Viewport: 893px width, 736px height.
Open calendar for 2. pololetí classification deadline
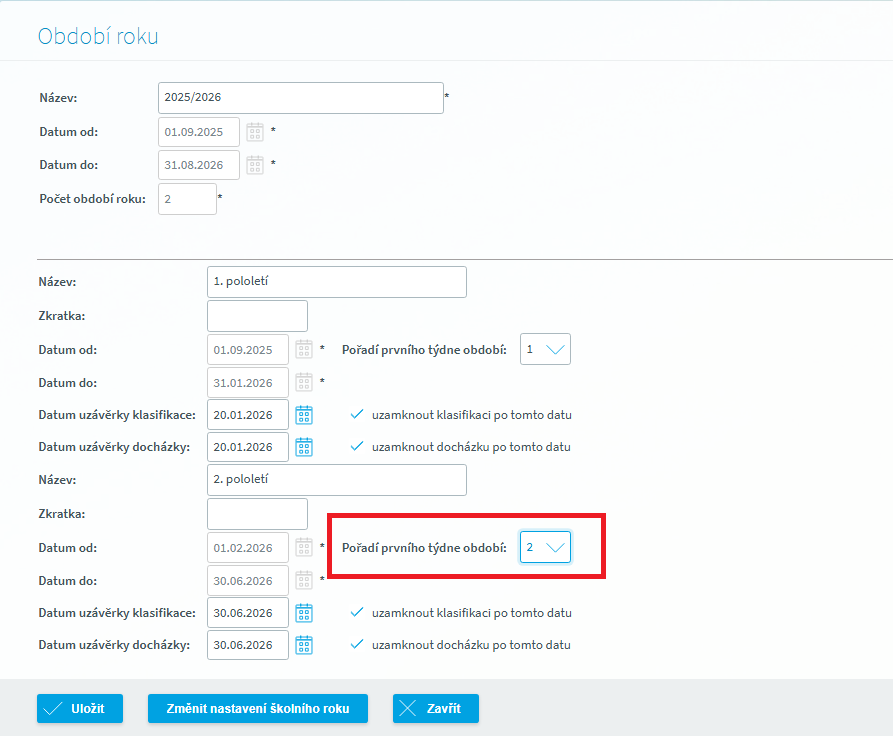[x=304, y=612]
